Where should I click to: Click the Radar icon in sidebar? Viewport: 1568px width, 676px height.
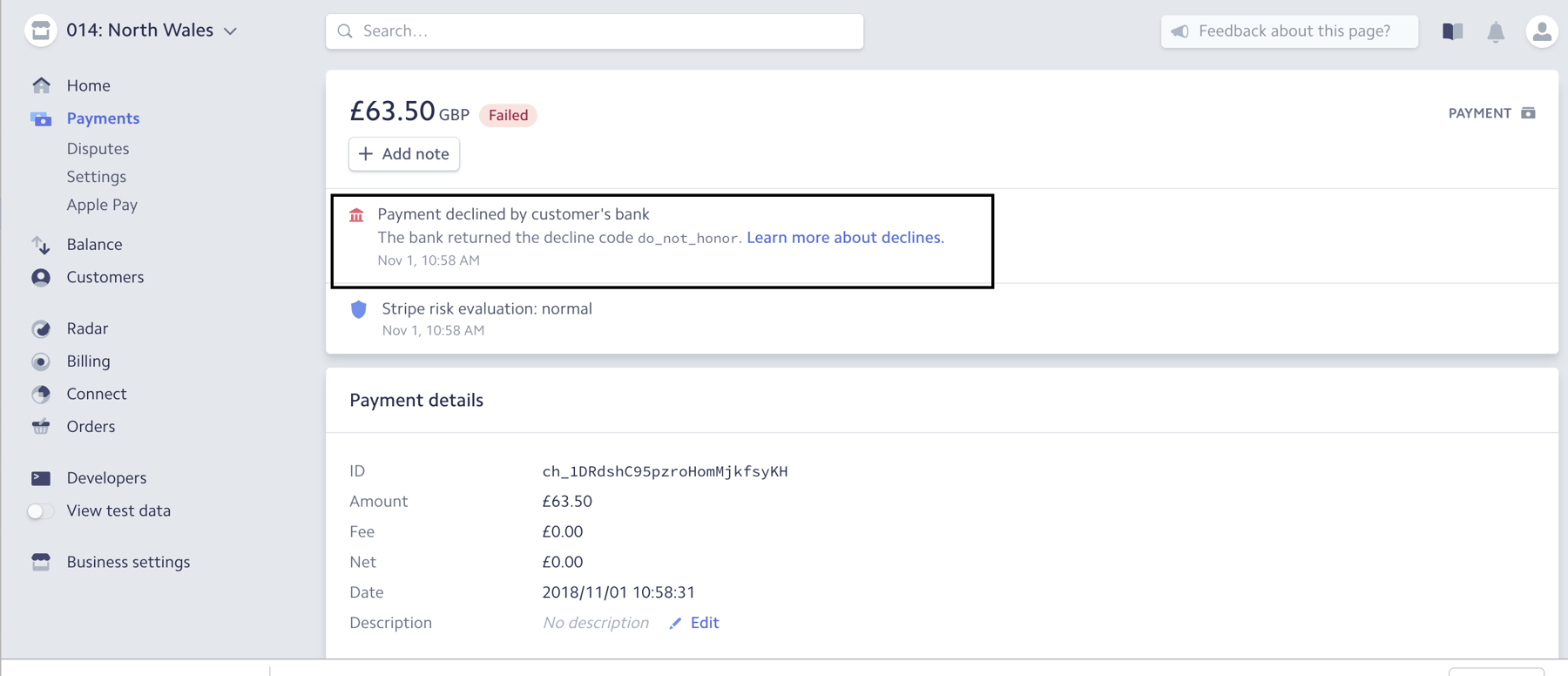[41, 328]
